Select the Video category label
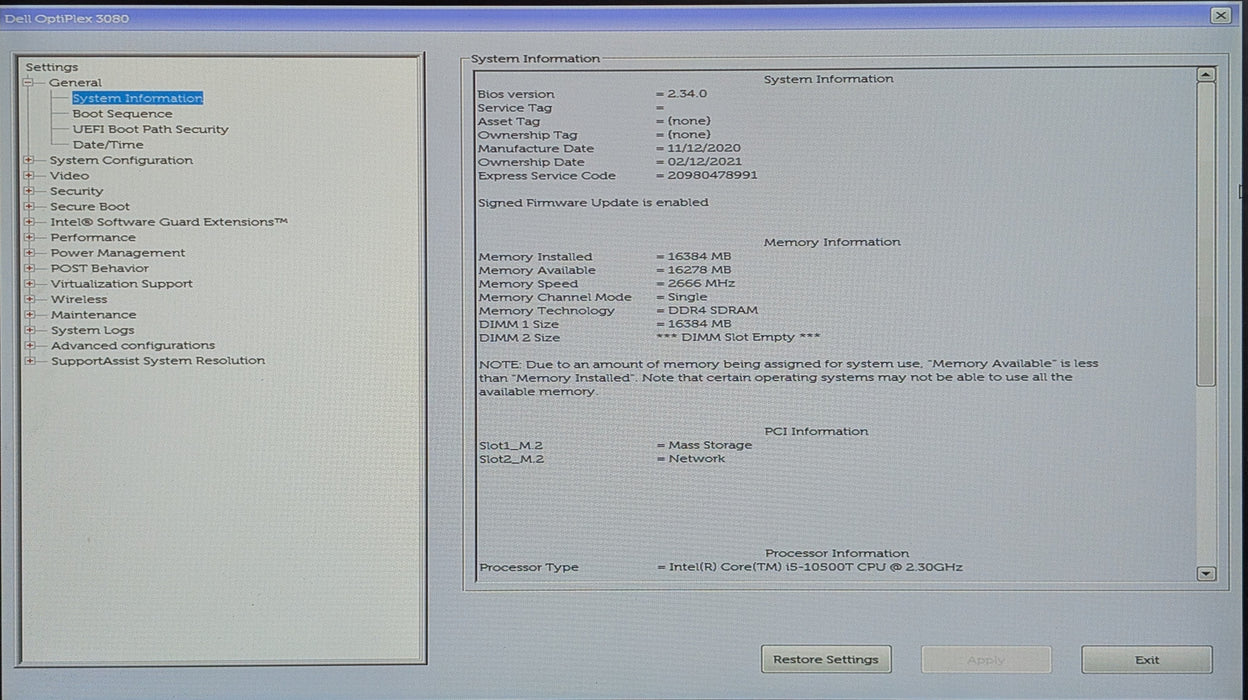 pyautogui.click(x=69, y=176)
